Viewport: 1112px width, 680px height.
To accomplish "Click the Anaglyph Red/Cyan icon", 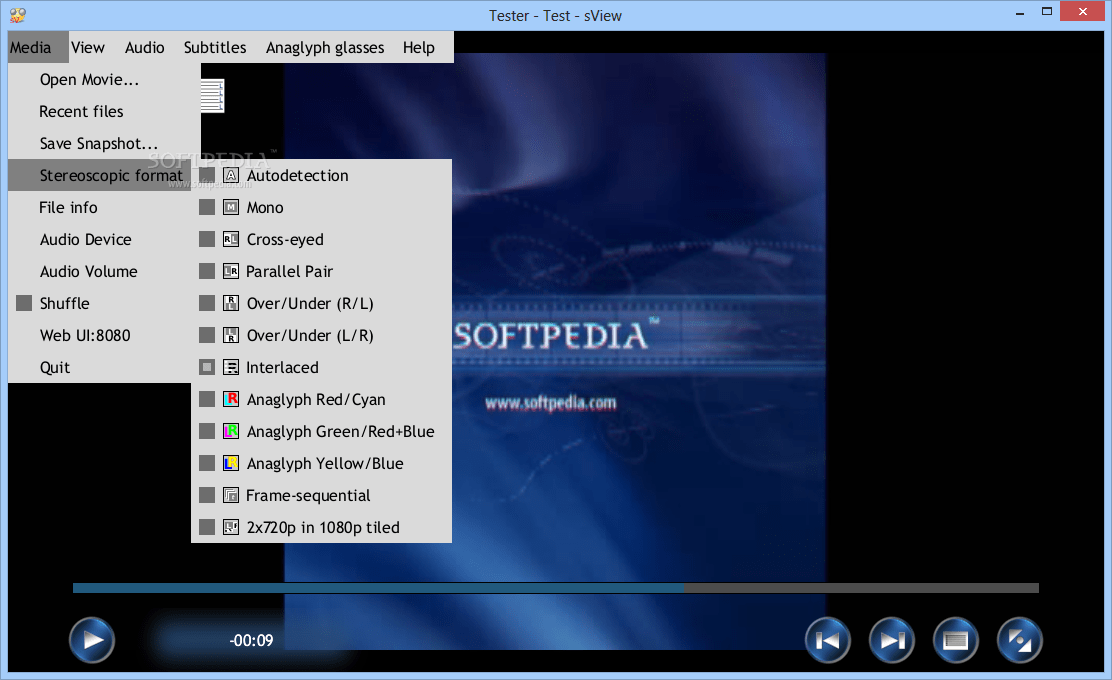I will tap(231, 399).
